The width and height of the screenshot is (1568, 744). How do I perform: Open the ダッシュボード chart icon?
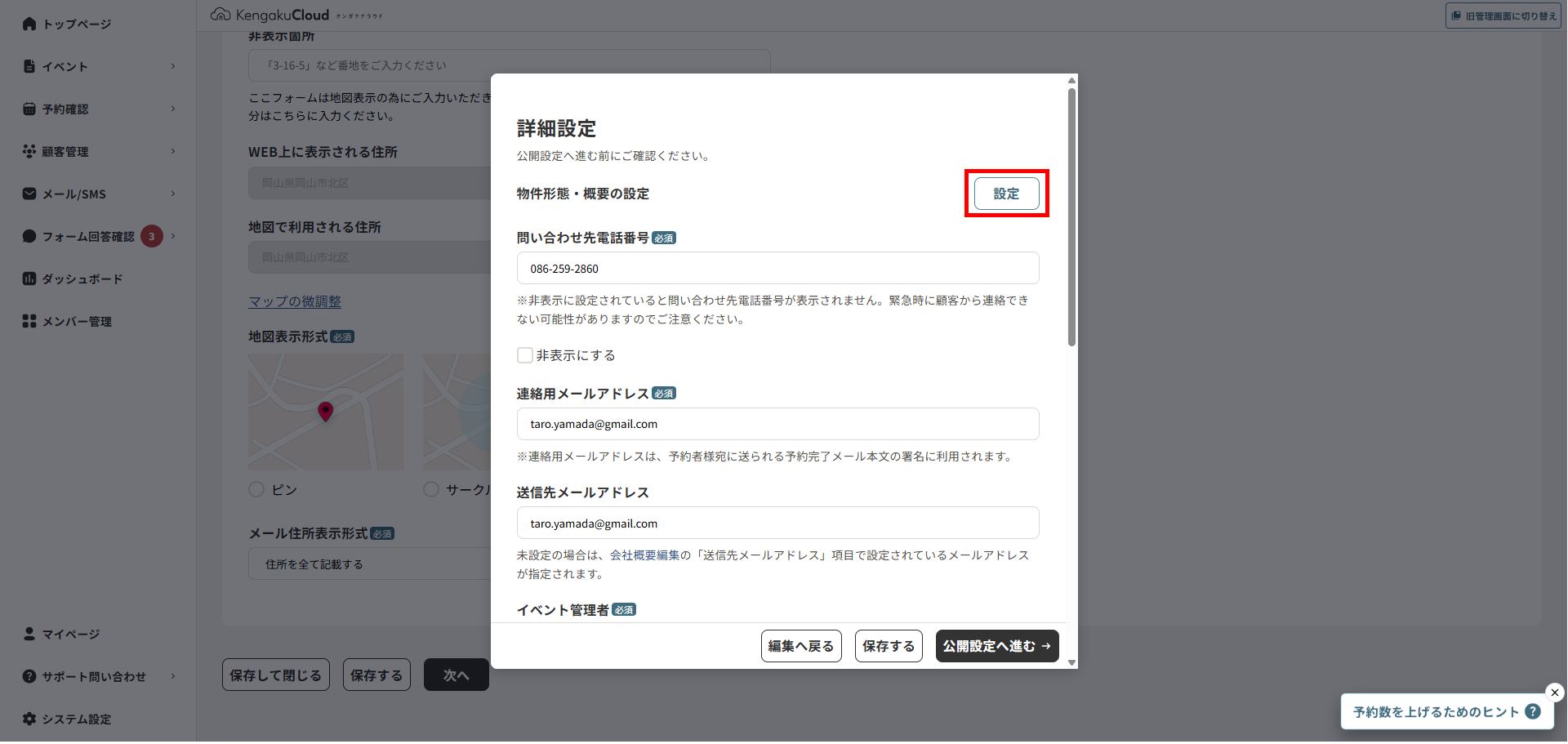(x=29, y=278)
